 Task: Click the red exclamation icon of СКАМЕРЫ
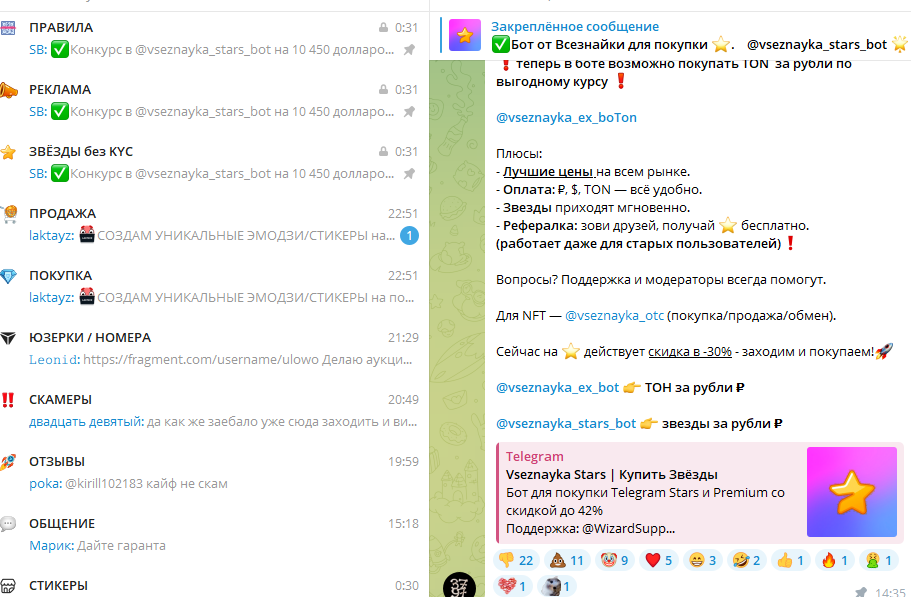8,400
